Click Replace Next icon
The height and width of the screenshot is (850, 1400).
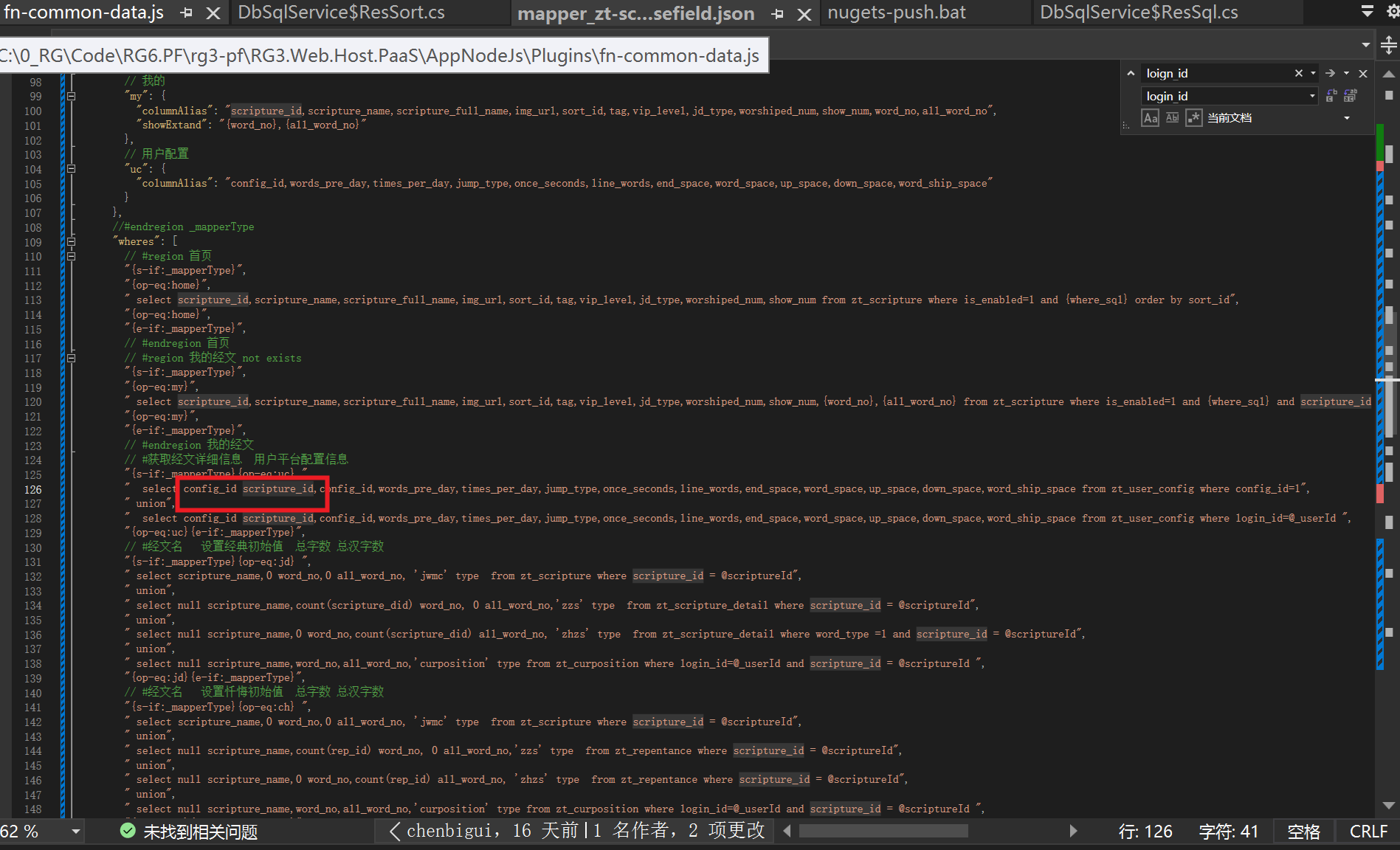(x=1331, y=95)
